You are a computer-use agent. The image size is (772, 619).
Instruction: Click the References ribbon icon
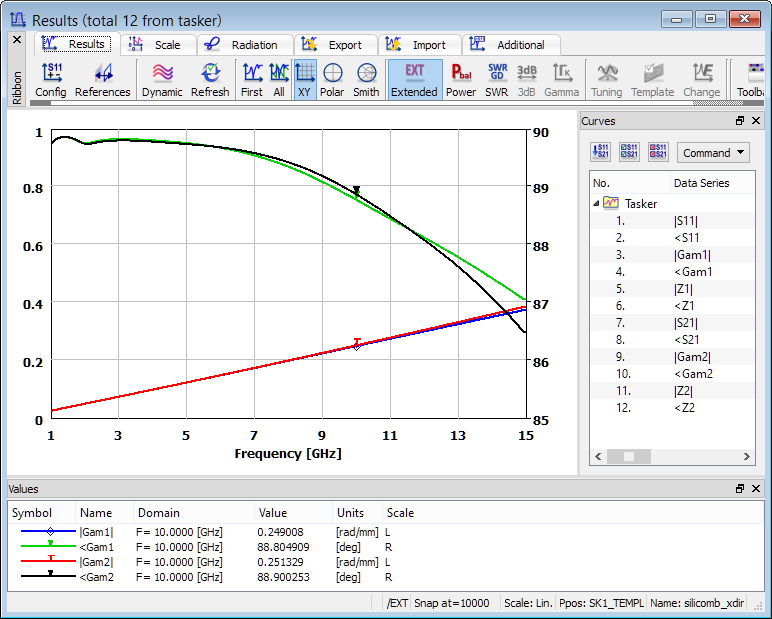point(102,79)
